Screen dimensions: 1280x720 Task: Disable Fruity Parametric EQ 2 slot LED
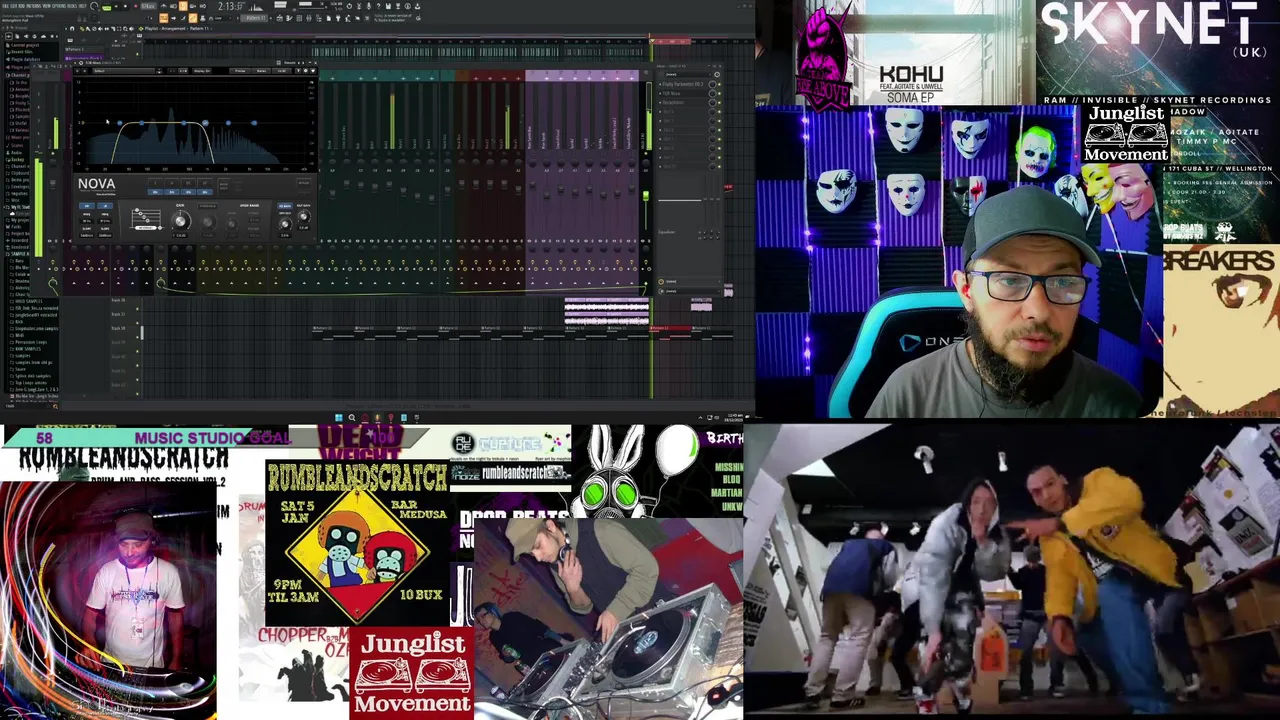click(719, 84)
